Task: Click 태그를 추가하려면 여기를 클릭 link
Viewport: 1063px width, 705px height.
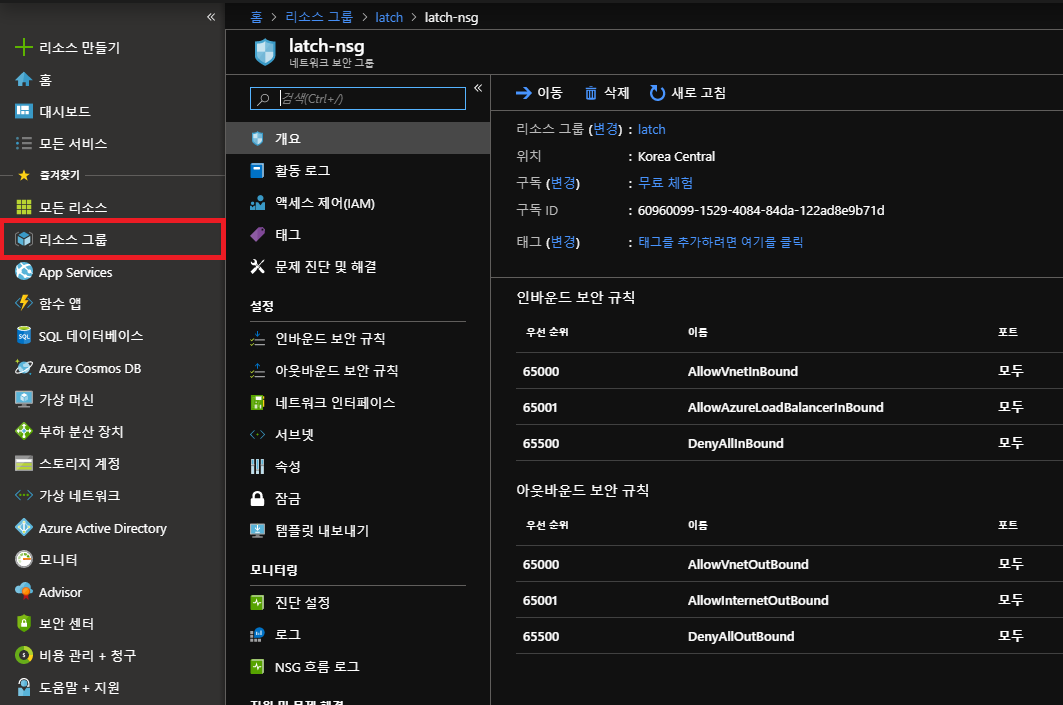Action: 720,241
